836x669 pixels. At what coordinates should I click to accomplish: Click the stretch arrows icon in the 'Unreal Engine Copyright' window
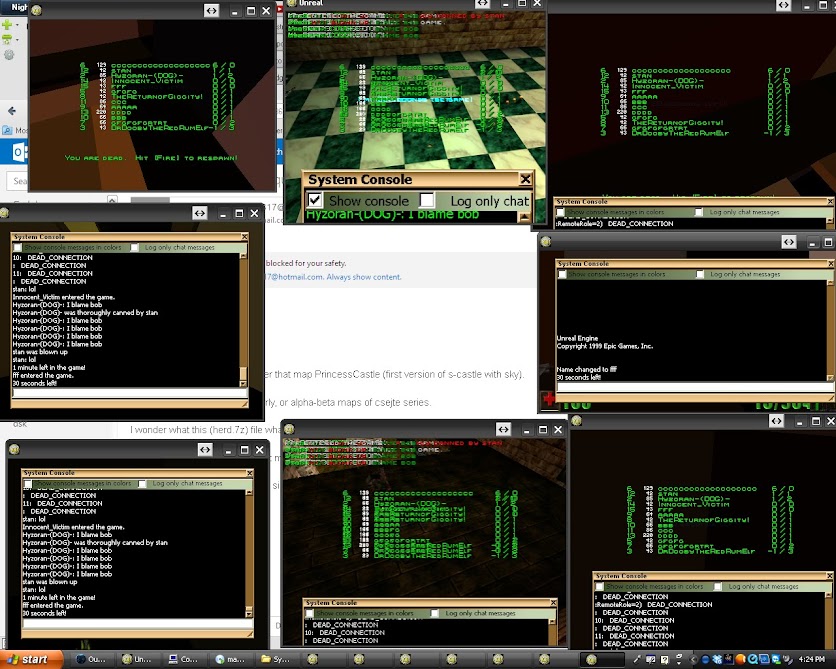(x=789, y=242)
